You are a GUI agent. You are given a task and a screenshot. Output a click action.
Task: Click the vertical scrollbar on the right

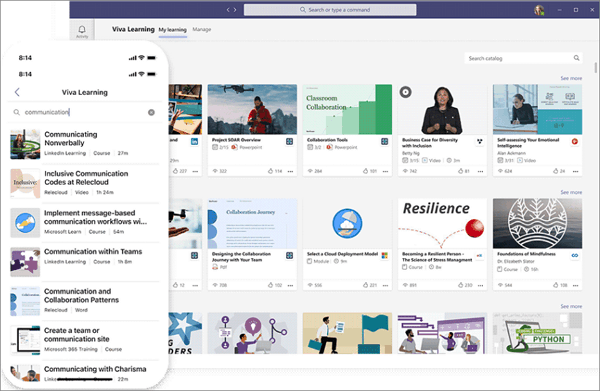point(595,68)
